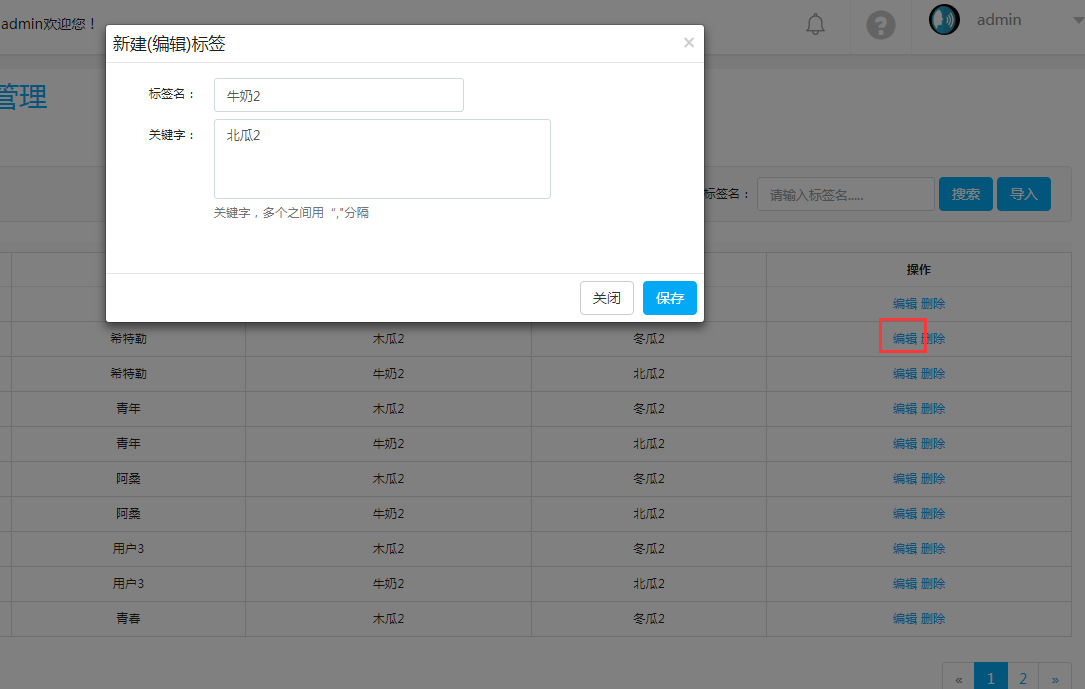Screen dimensions: 1085x689
Task: Click 删除 in the 阿桑 牛奶2 row
Action: point(933,513)
